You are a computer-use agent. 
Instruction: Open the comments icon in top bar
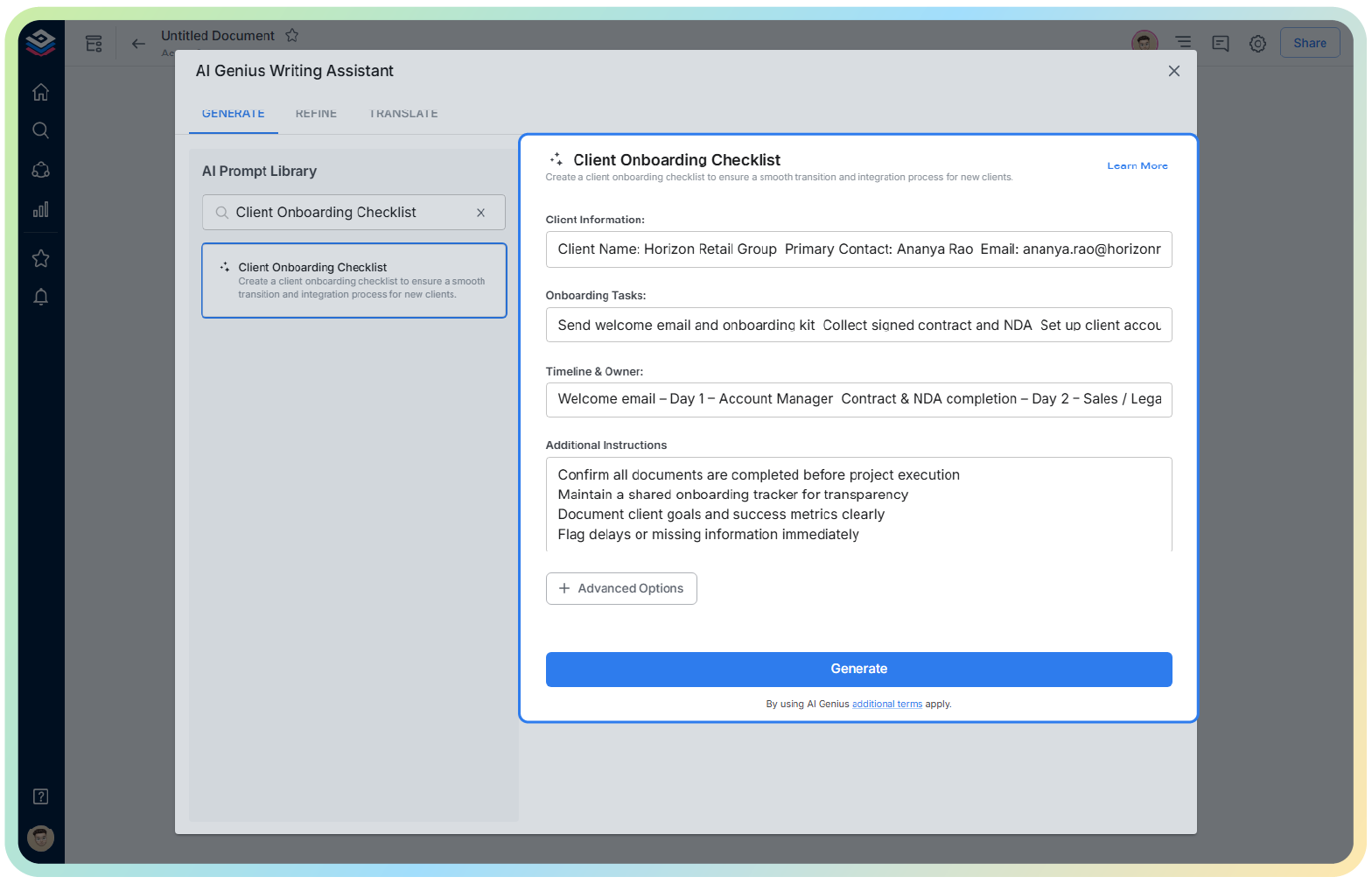point(1221,43)
